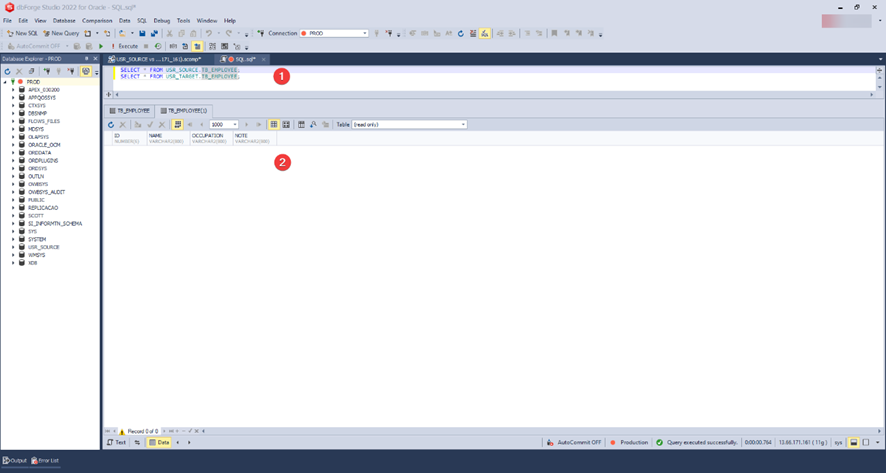
Task: Switch to card view in results toolbar
Action: click(x=286, y=124)
